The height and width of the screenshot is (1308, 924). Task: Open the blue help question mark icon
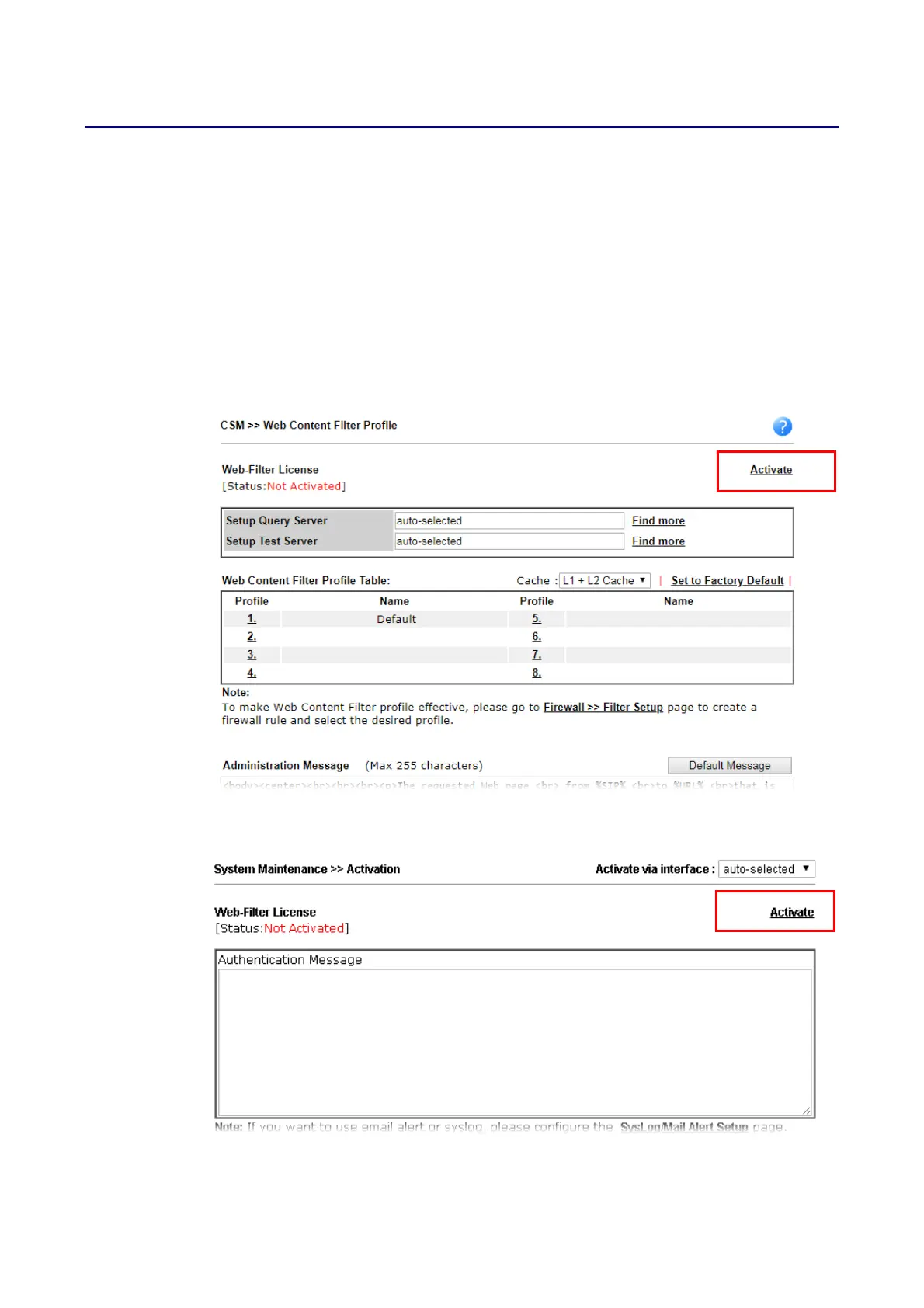point(782,426)
